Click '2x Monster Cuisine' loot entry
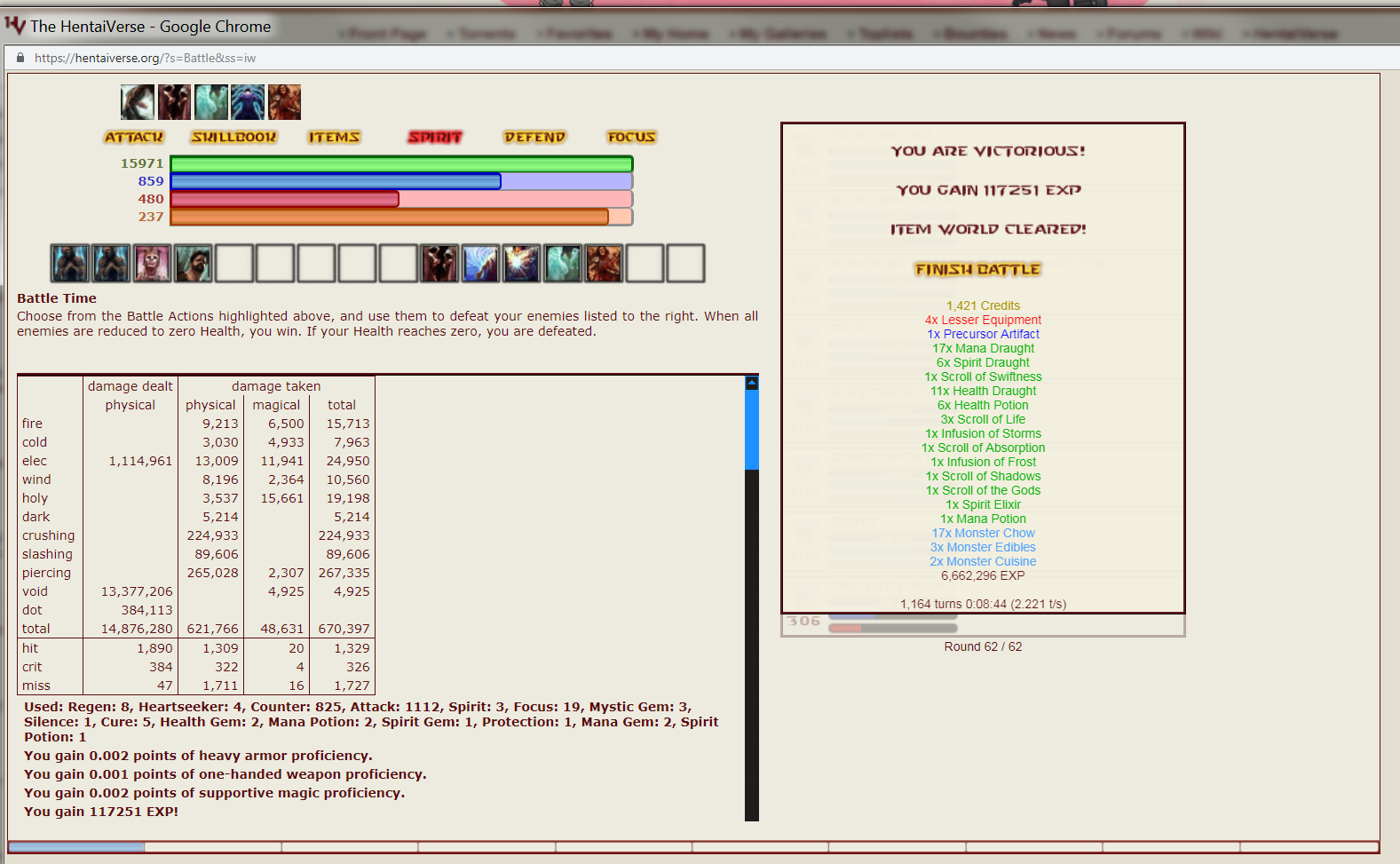Image resolution: width=1400 pixels, height=864 pixels. (x=983, y=561)
